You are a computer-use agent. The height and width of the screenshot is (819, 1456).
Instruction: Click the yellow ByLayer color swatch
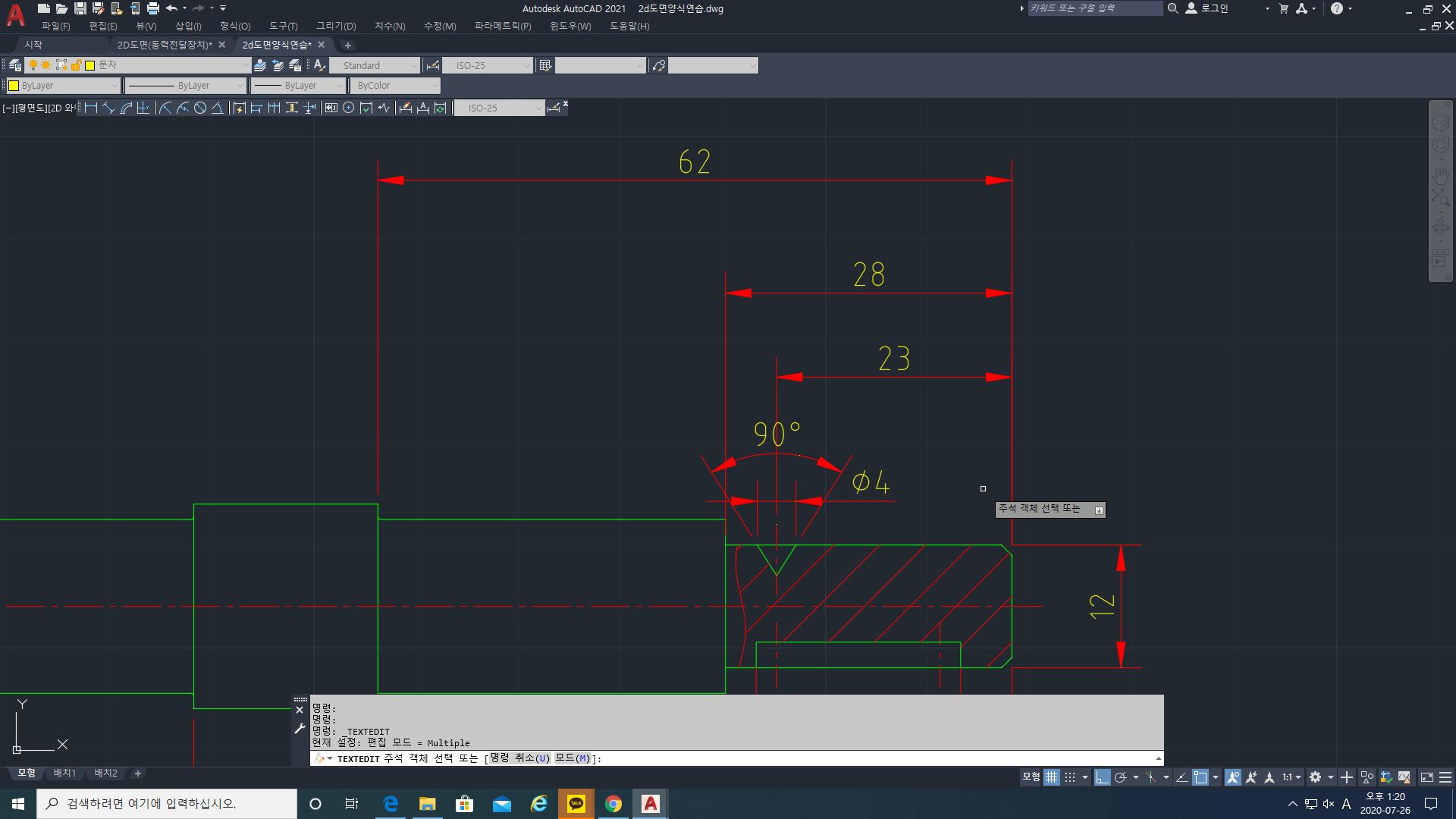(x=14, y=86)
